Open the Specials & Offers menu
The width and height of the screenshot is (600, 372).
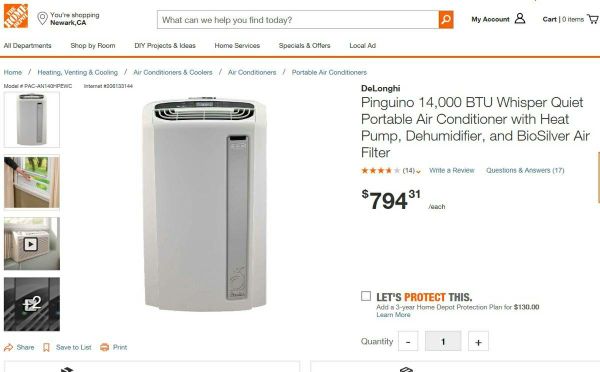tap(305, 46)
